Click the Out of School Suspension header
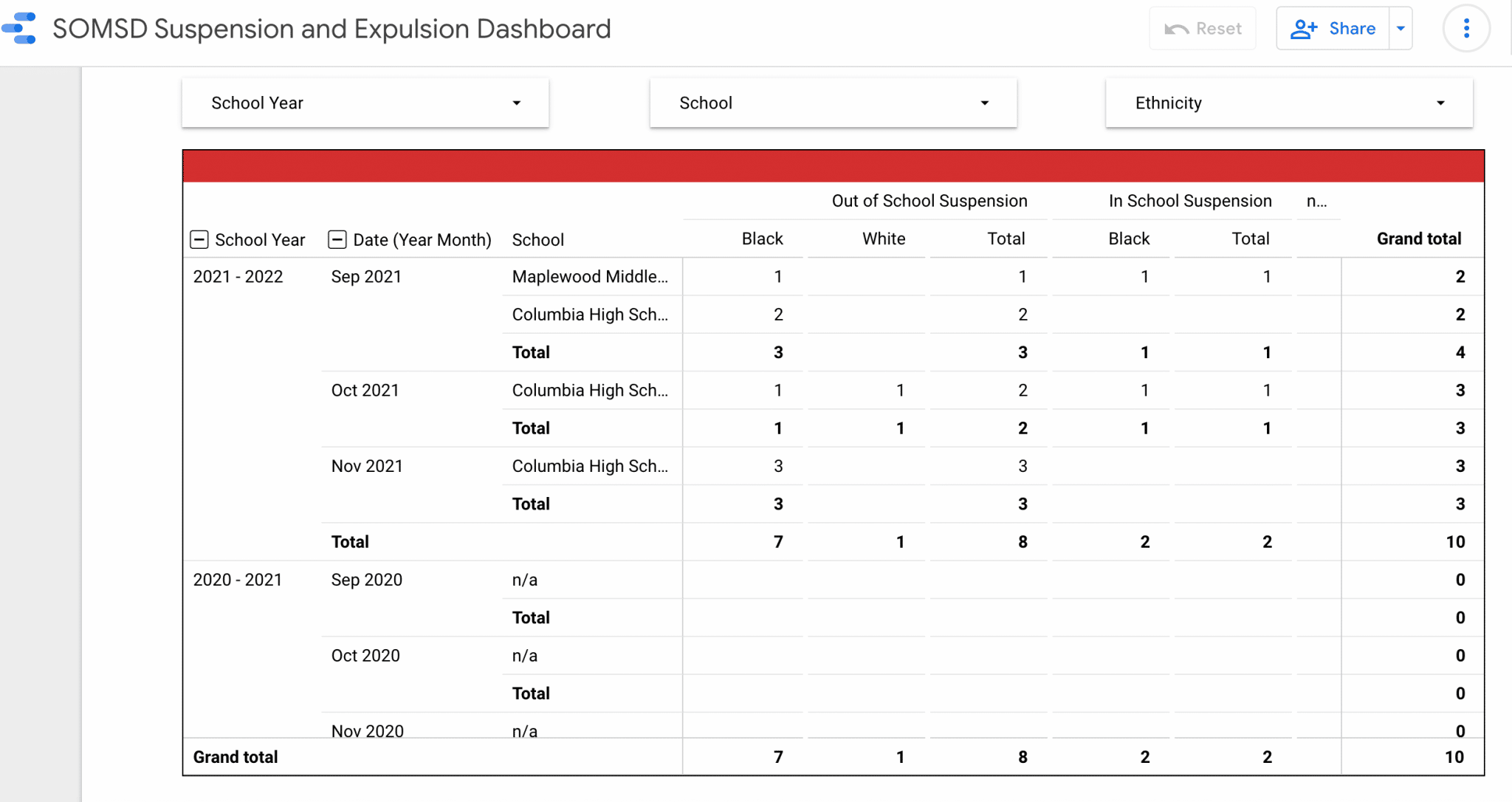The image size is (1512, 802). click(929, 201)
